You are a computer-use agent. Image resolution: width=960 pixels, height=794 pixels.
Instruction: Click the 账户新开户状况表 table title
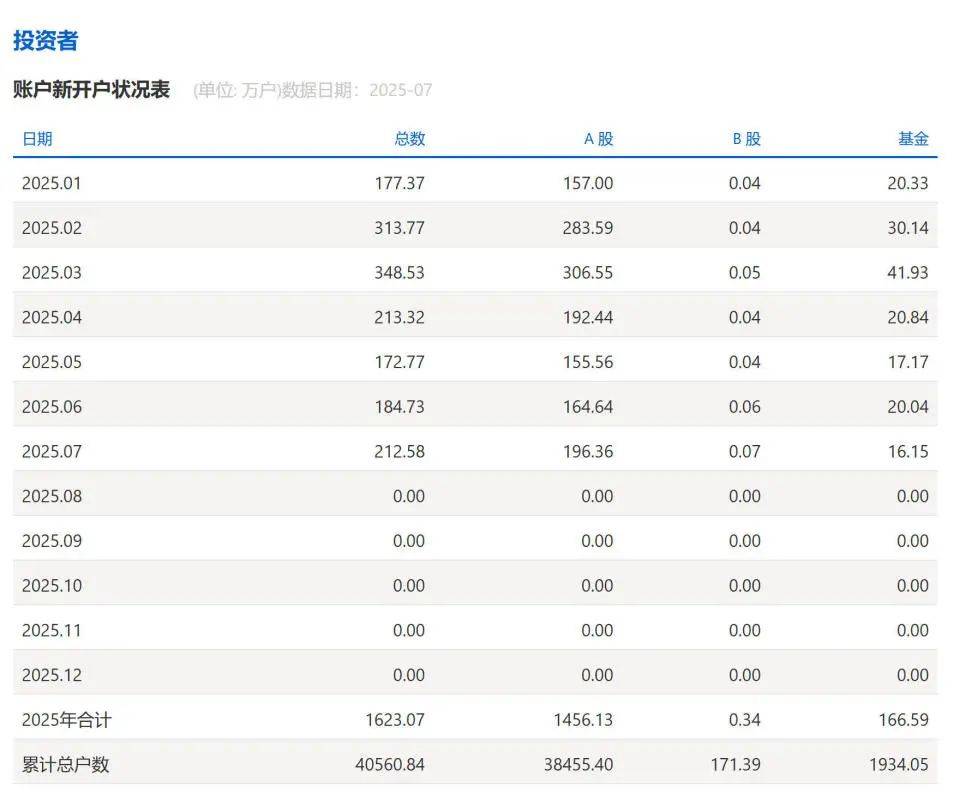point(95,88)
